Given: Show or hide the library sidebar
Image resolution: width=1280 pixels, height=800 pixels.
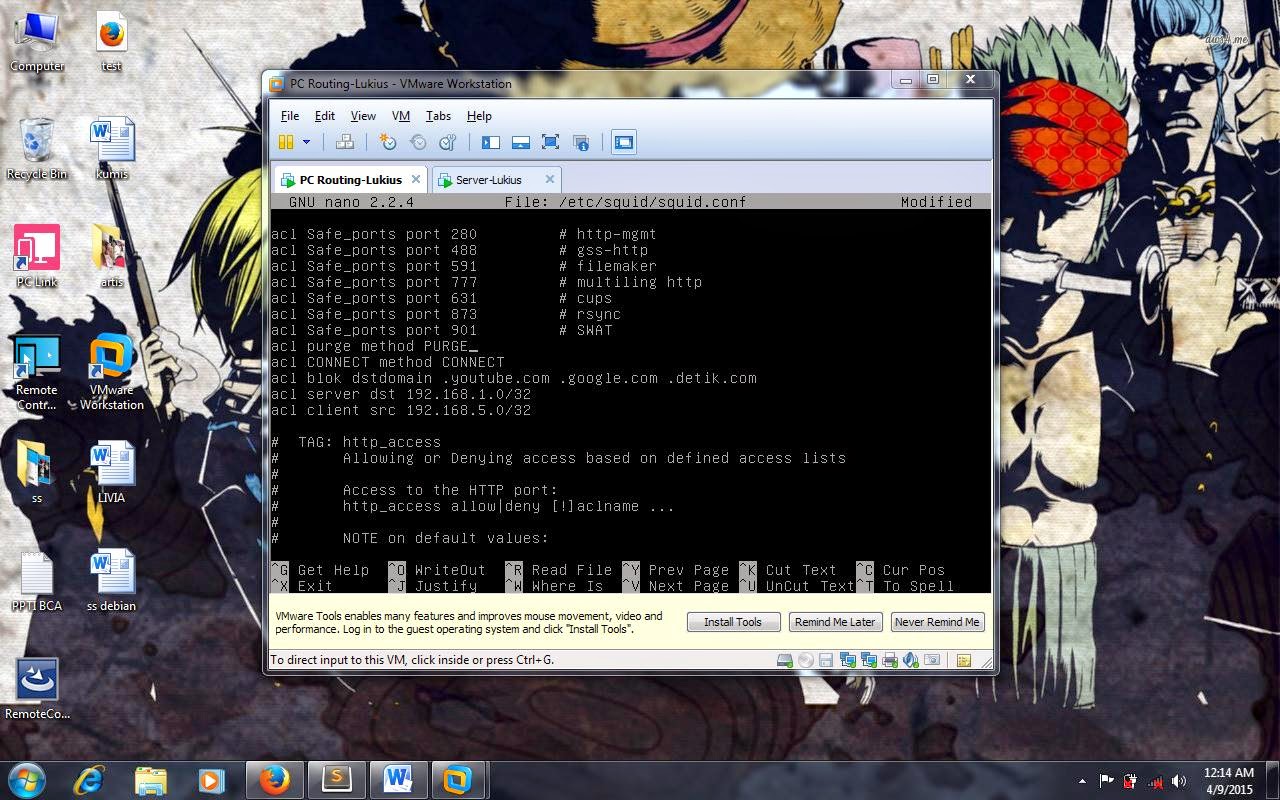Looking at the screenshot, I should pyautogui.click(x=490, y=143).
